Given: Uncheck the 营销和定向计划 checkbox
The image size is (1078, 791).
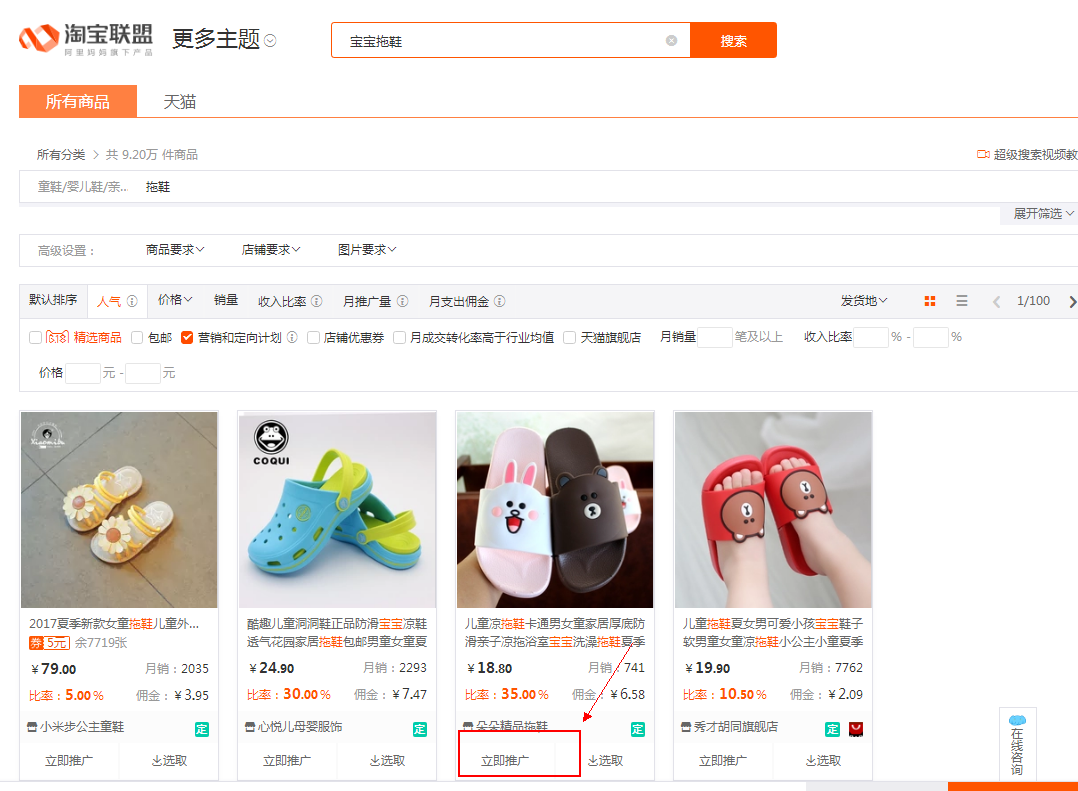Looking at the screenshot, I should pos(186,337).
